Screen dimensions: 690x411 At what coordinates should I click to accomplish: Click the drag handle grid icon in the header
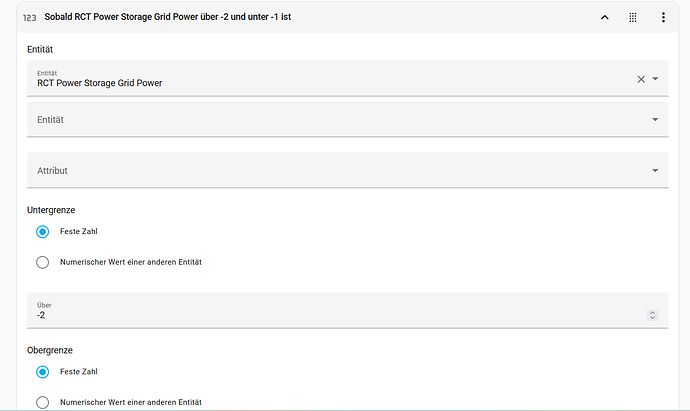point(633,17)
